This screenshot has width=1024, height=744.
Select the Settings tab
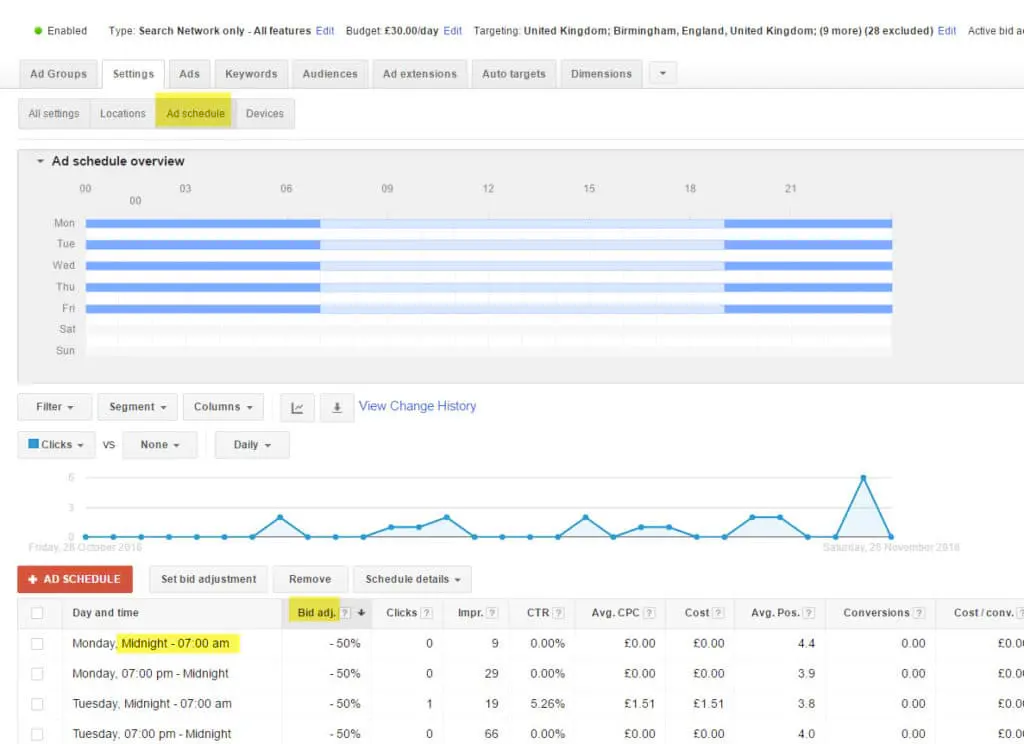point(133,74)
